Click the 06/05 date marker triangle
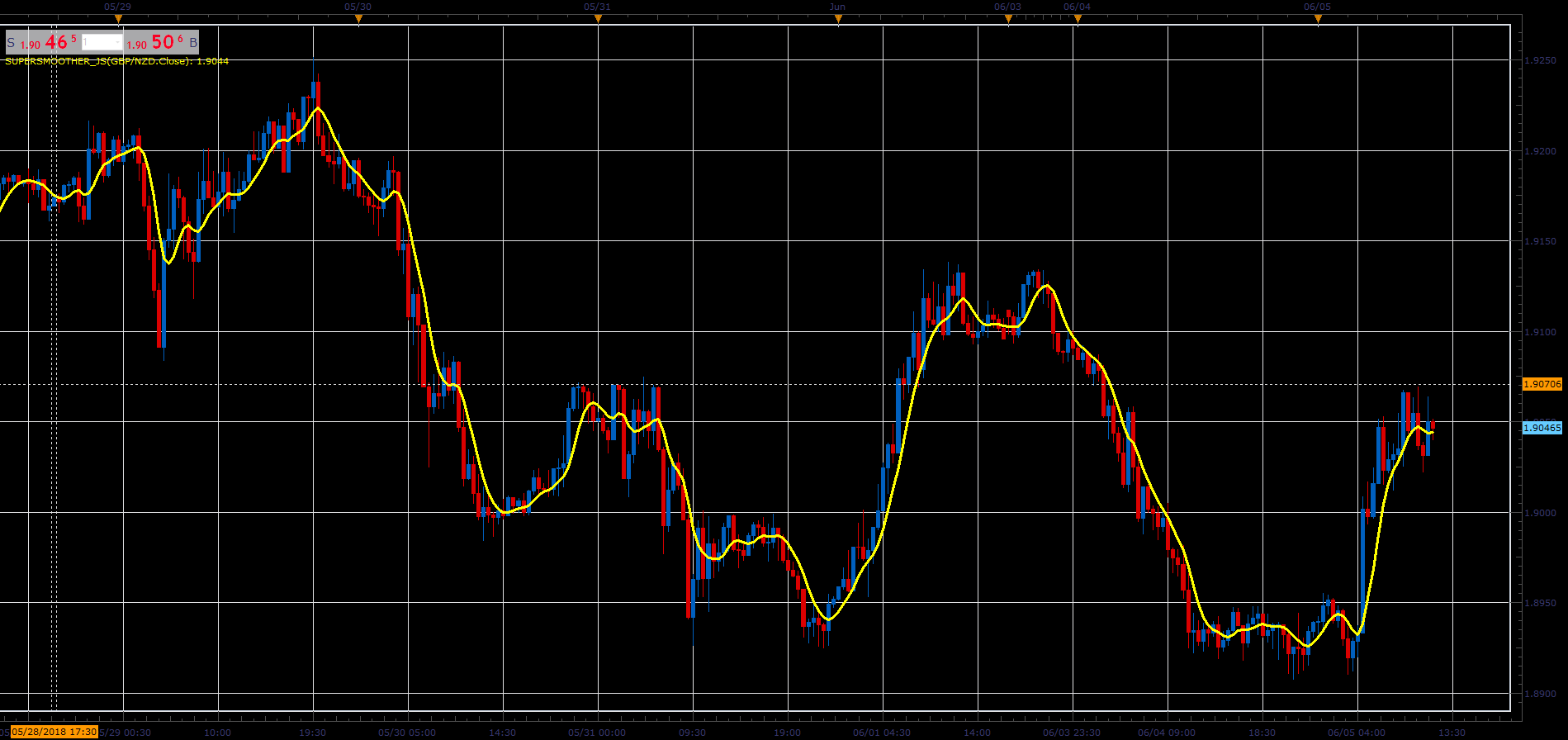Image resolution: width=1568 pixels, height=740 pixels. [x=1318, y=18]
